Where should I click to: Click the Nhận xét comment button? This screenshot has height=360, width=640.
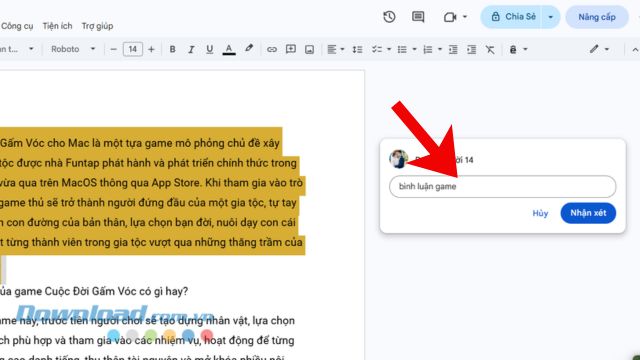pyautogui.click(x=588, y=213)
